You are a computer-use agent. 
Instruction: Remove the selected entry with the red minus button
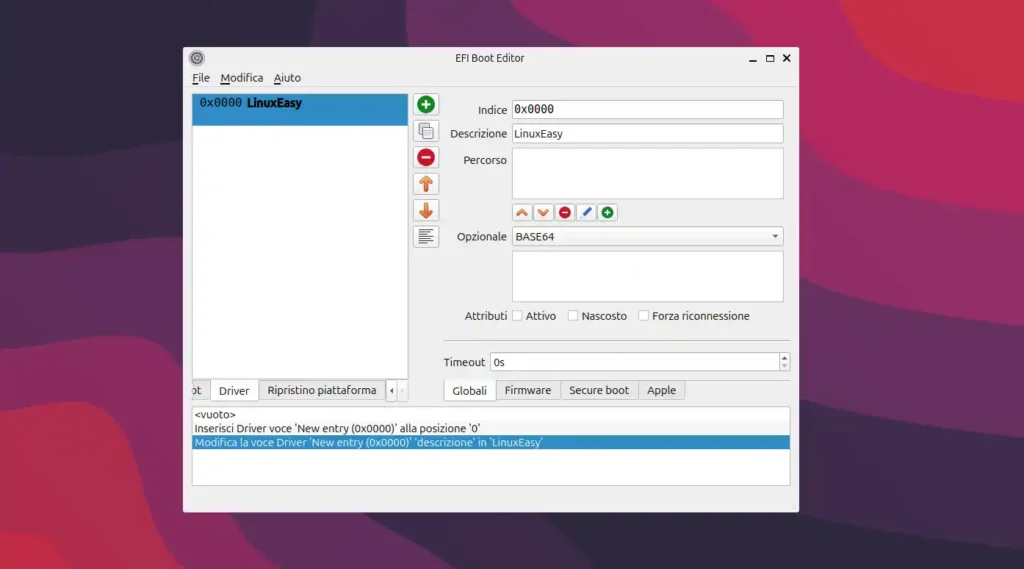click(x=426, y=157)
